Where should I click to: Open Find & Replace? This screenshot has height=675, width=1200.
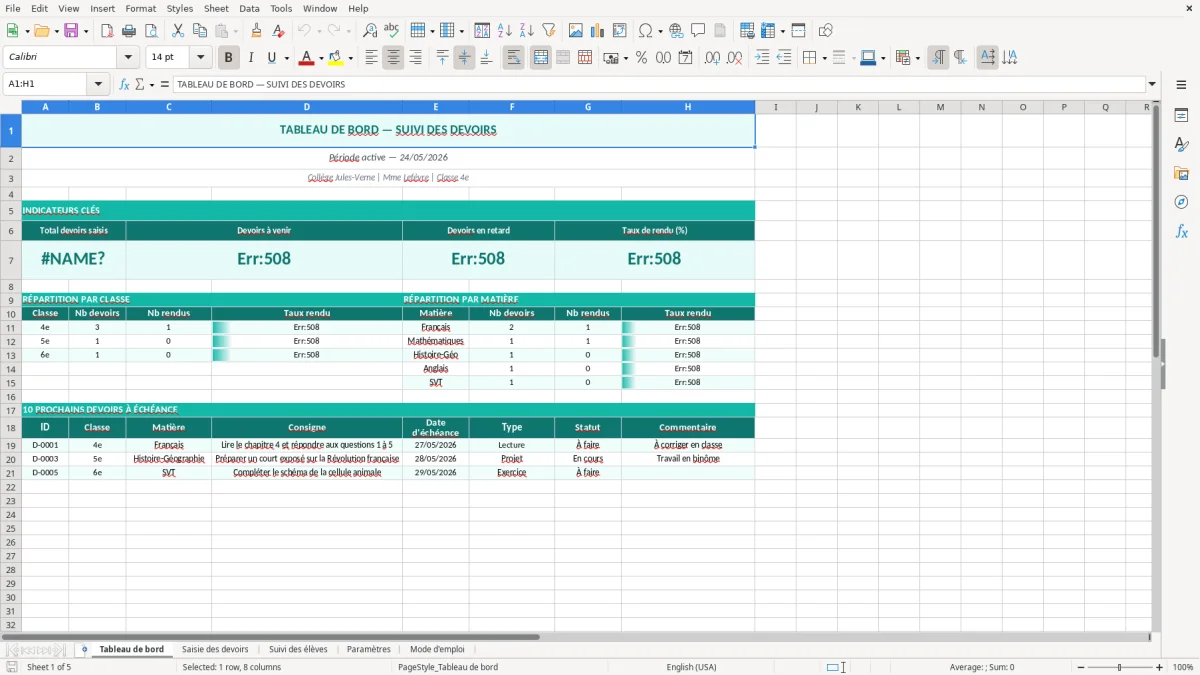[370, 31]
